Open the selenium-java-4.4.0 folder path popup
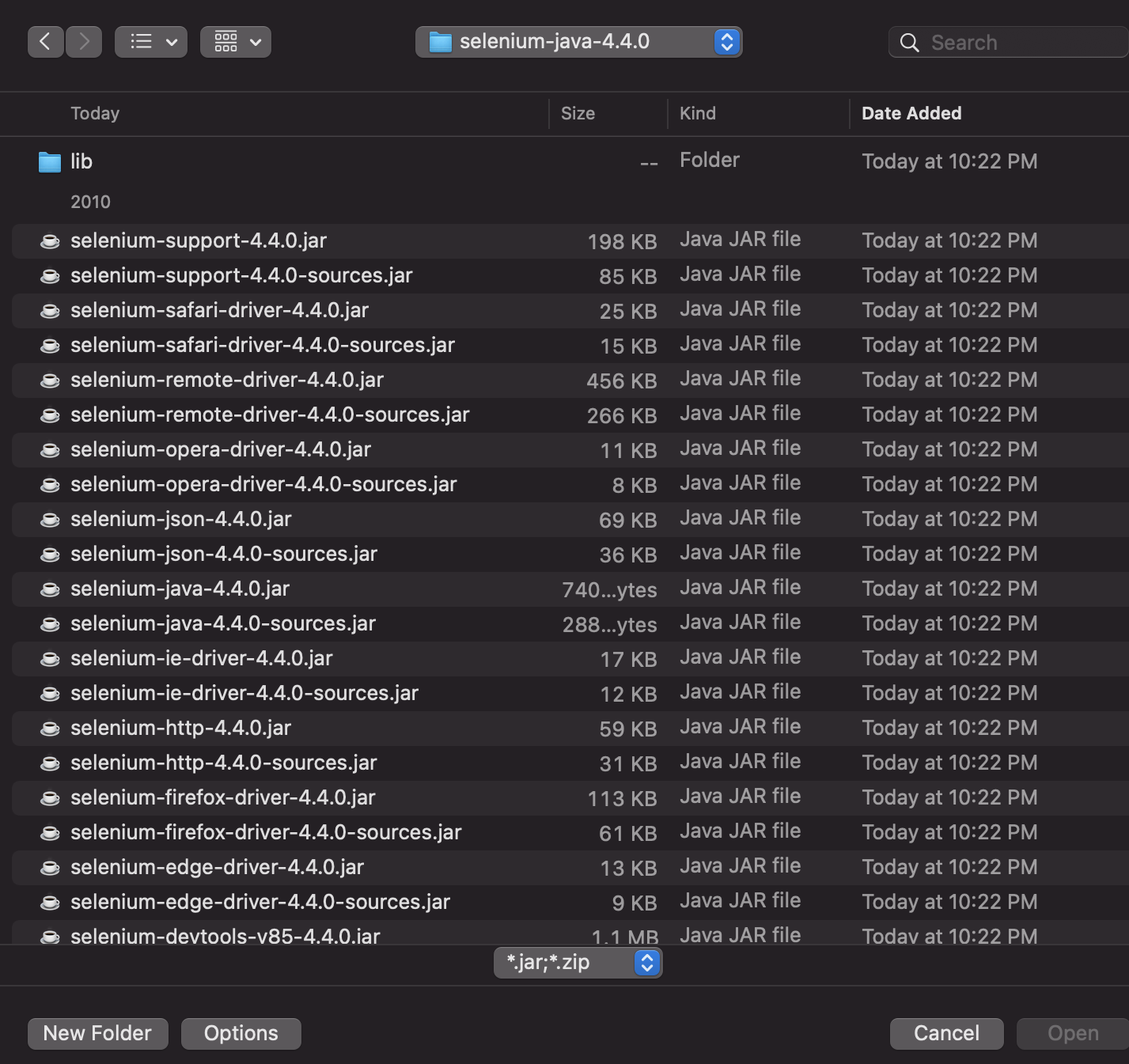Screen dimensions: 1129x1064 pos(578,42)
